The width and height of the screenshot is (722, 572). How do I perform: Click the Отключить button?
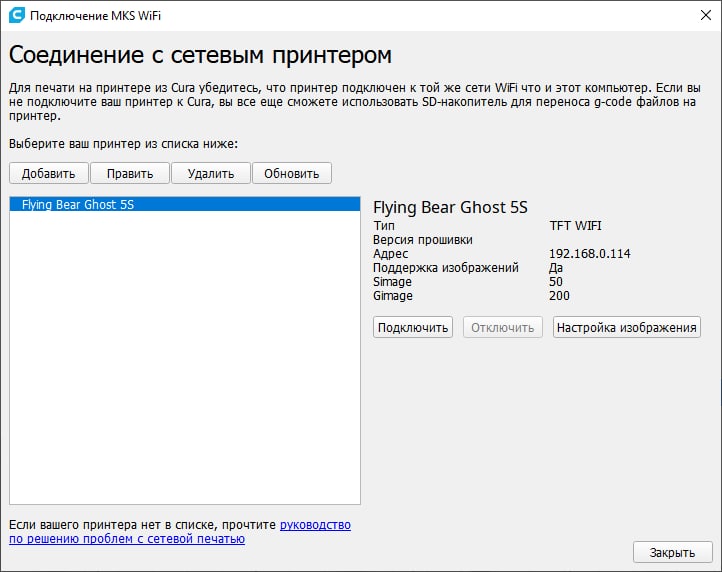pos(502,327)
